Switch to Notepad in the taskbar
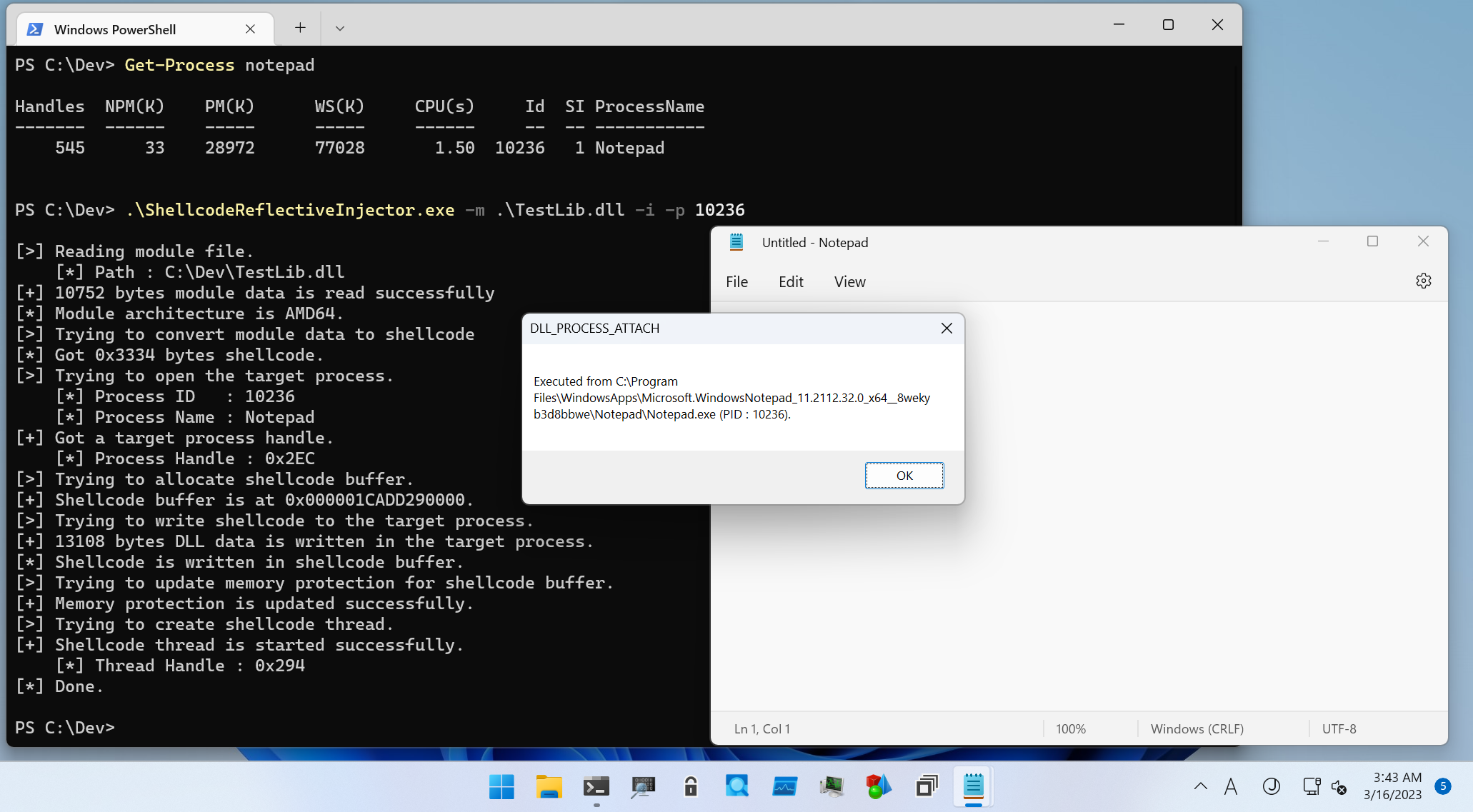The image size is (1473, 812). coord(973,786)
